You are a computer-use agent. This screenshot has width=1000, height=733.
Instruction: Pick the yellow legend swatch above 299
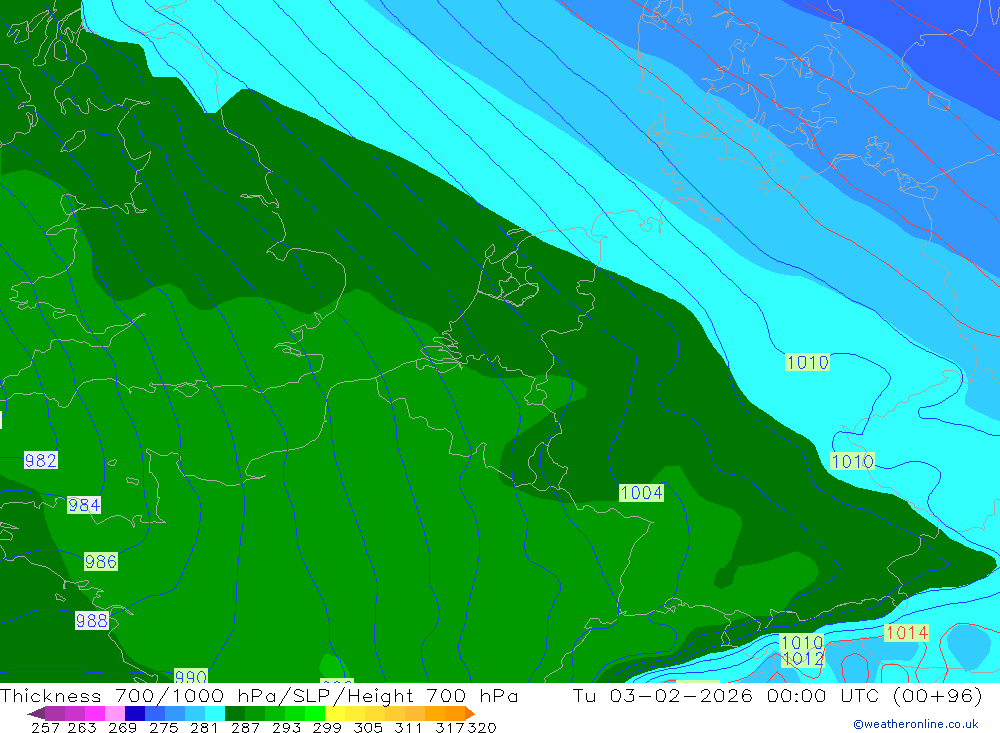(335, 713)
